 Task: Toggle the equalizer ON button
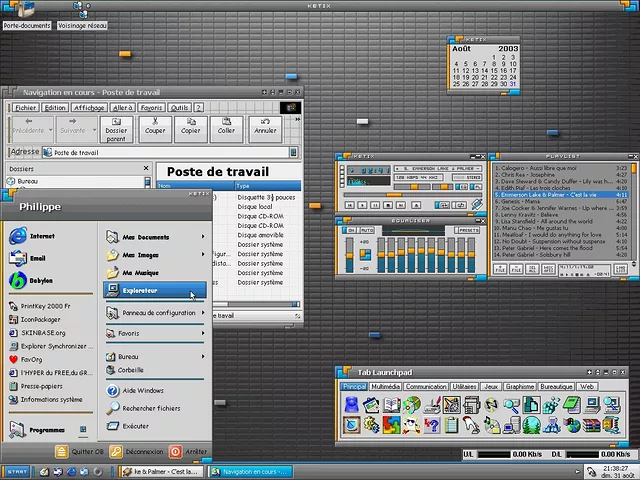coord(350,230)
